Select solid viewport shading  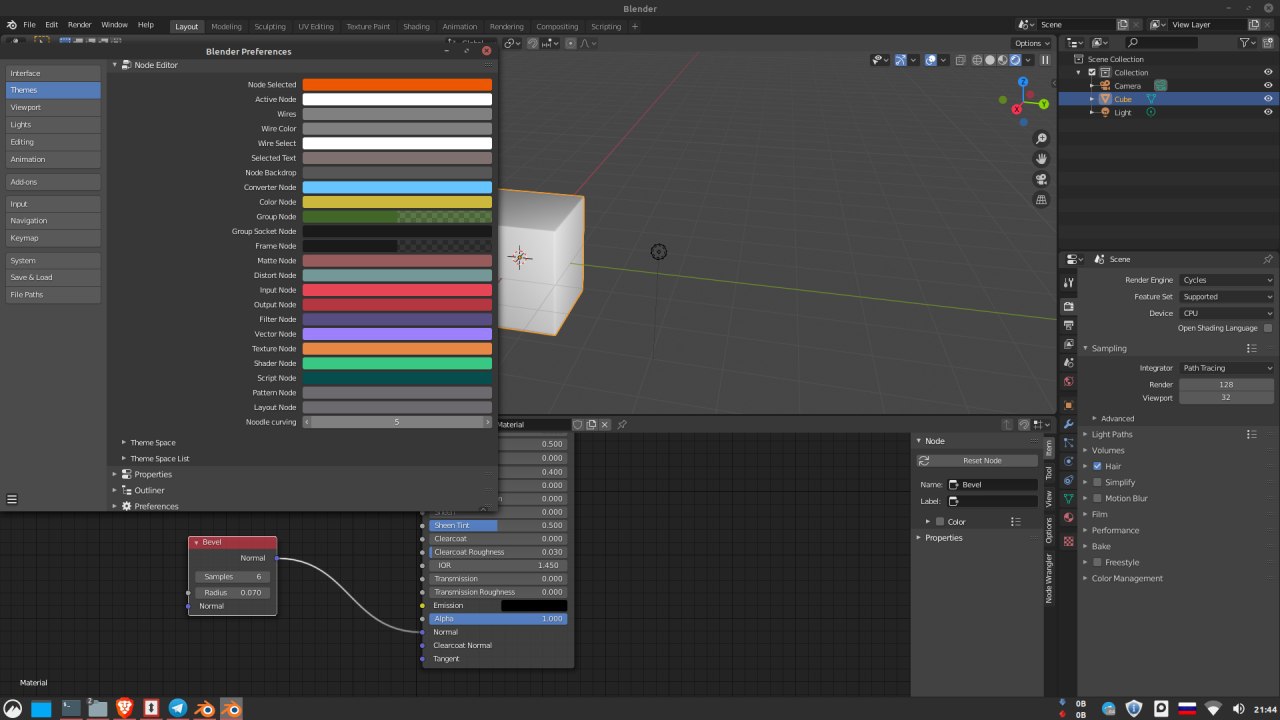pyautogui.click(x=990, y=60)
